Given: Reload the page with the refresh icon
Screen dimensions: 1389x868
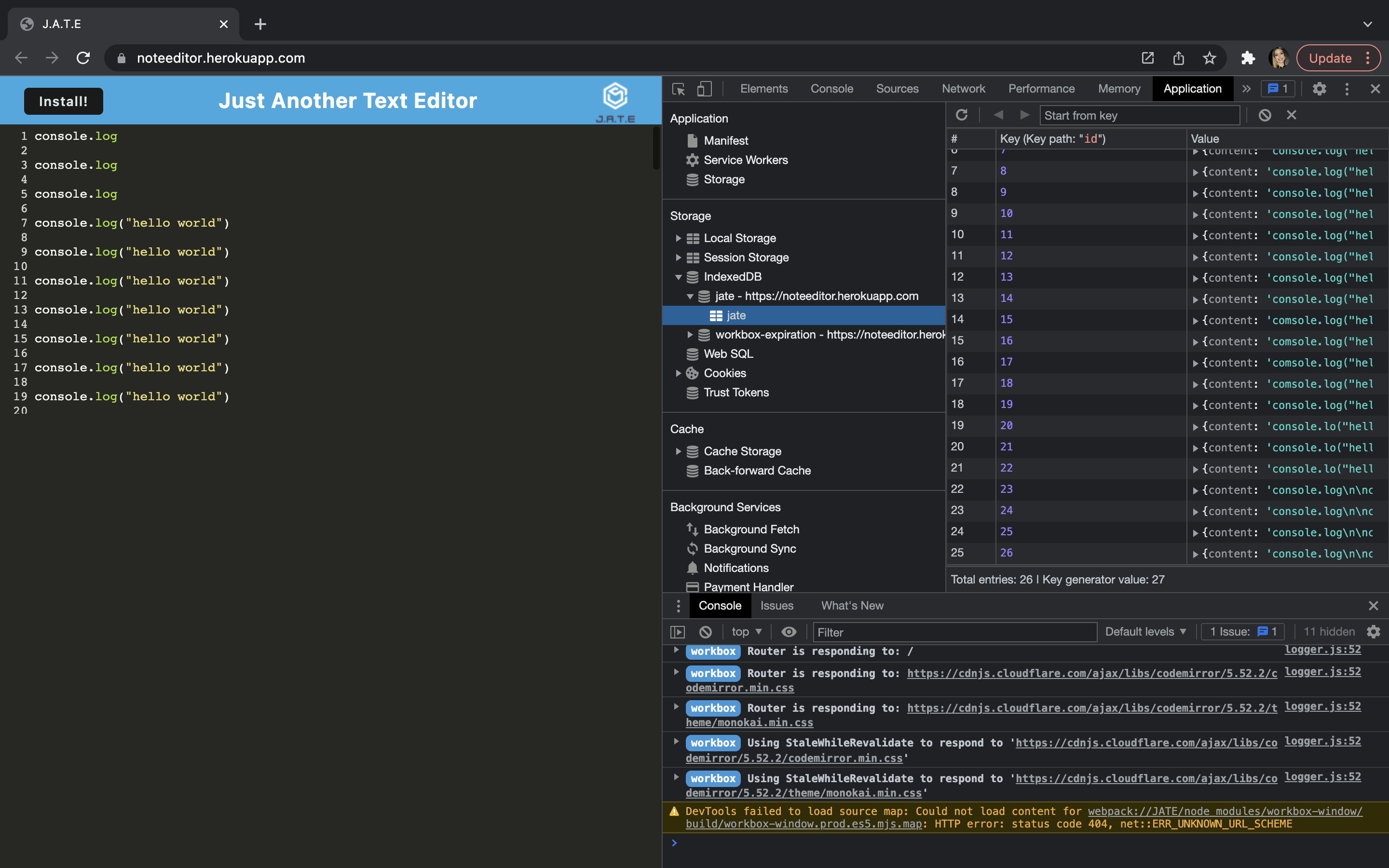Looking at the screenshot, I should [83, 58].
